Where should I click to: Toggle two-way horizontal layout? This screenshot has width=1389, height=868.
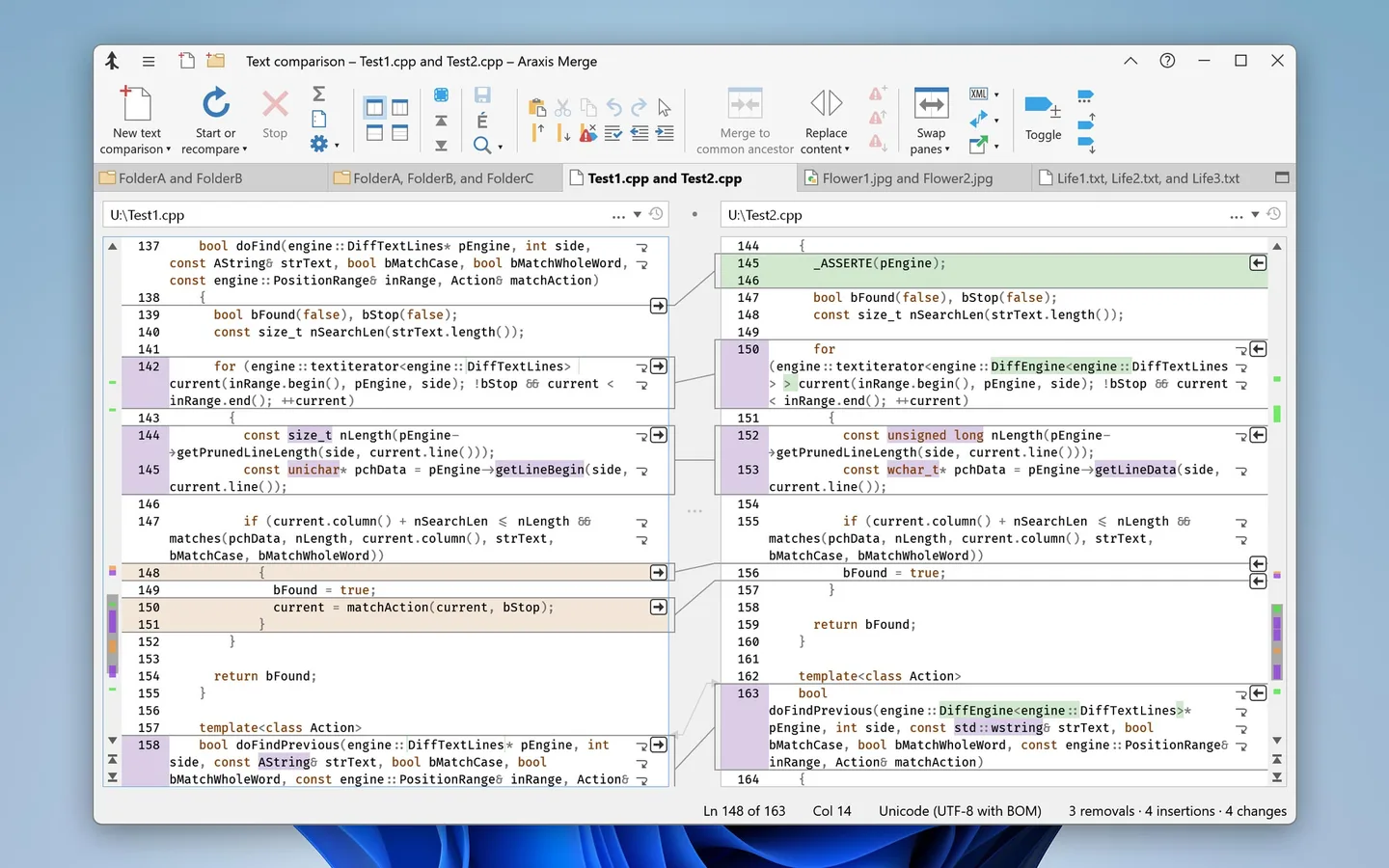click(374, 133)
